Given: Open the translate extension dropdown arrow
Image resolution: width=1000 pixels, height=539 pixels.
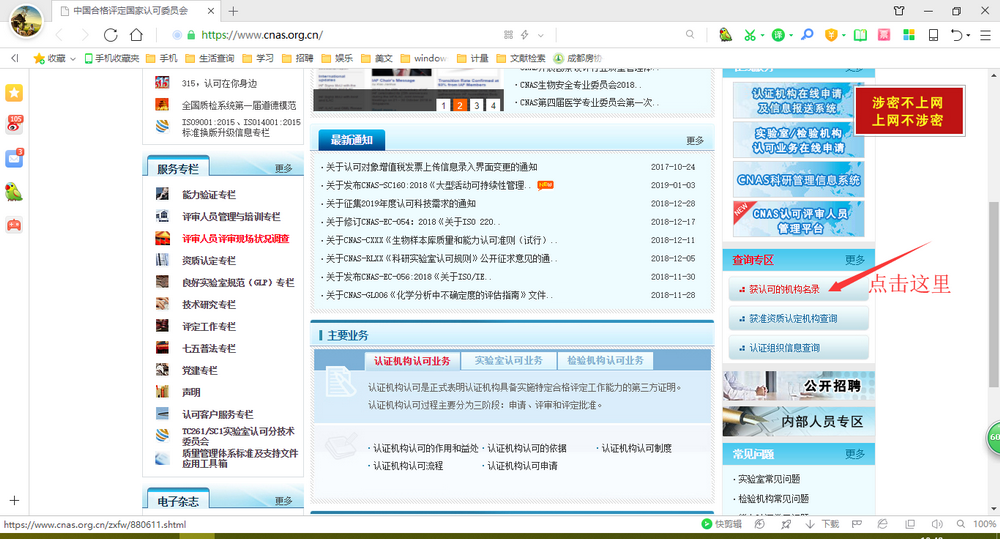Looking at the screenshot, I should [791, 36].
